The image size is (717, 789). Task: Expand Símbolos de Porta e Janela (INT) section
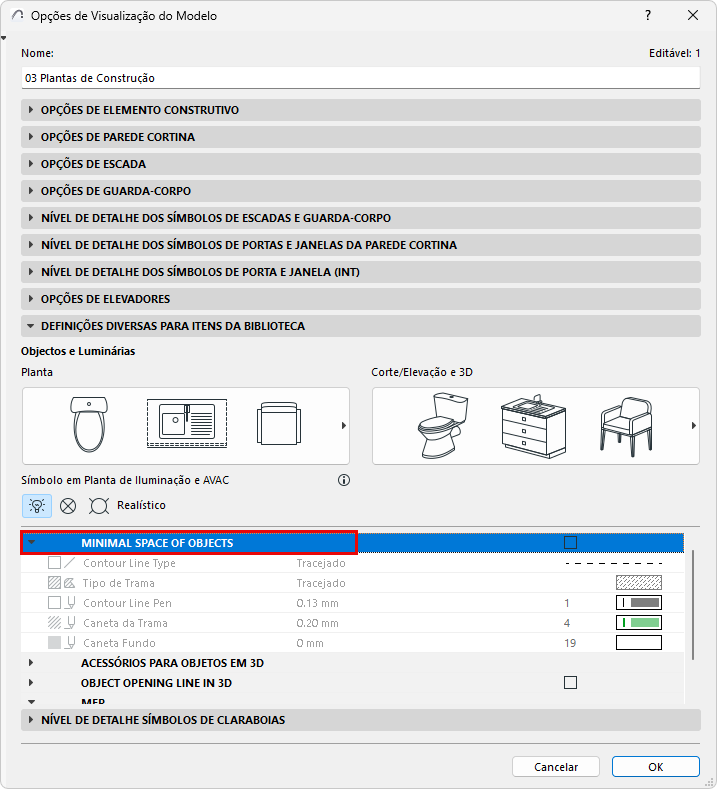(361, 272)
